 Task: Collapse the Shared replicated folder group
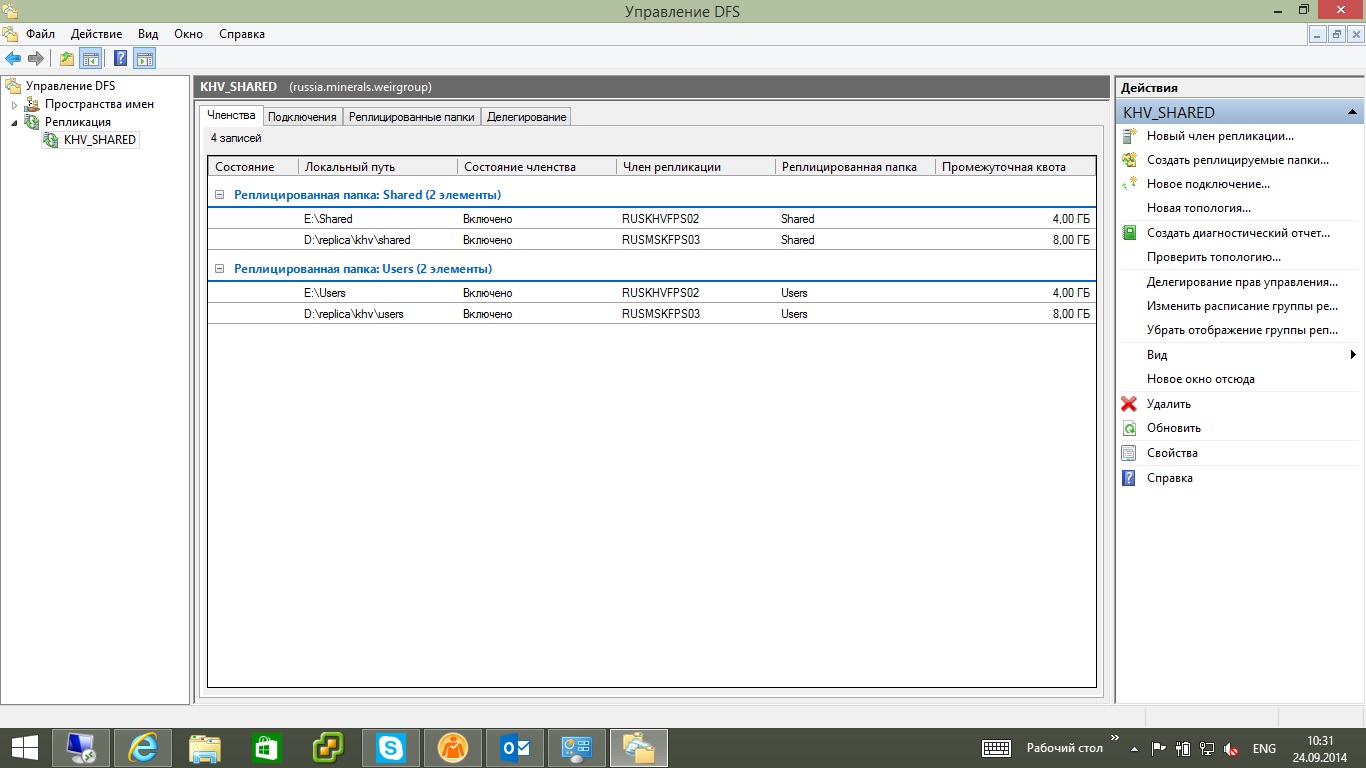tap(220, 195)
